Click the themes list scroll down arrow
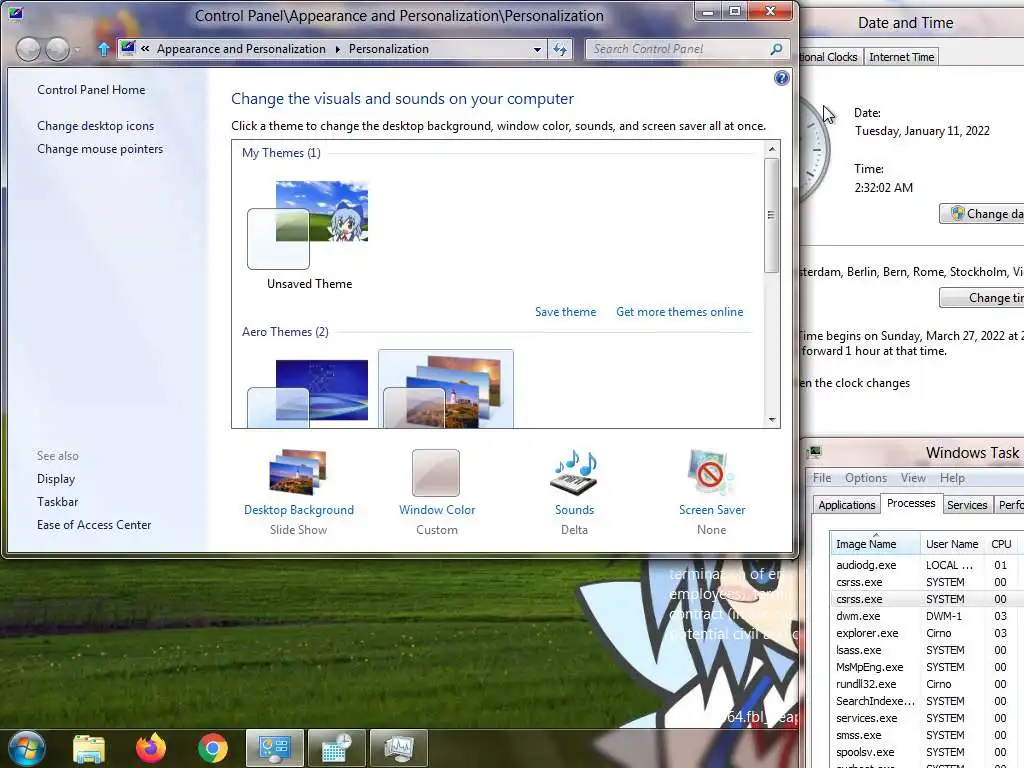 [772, 420]
